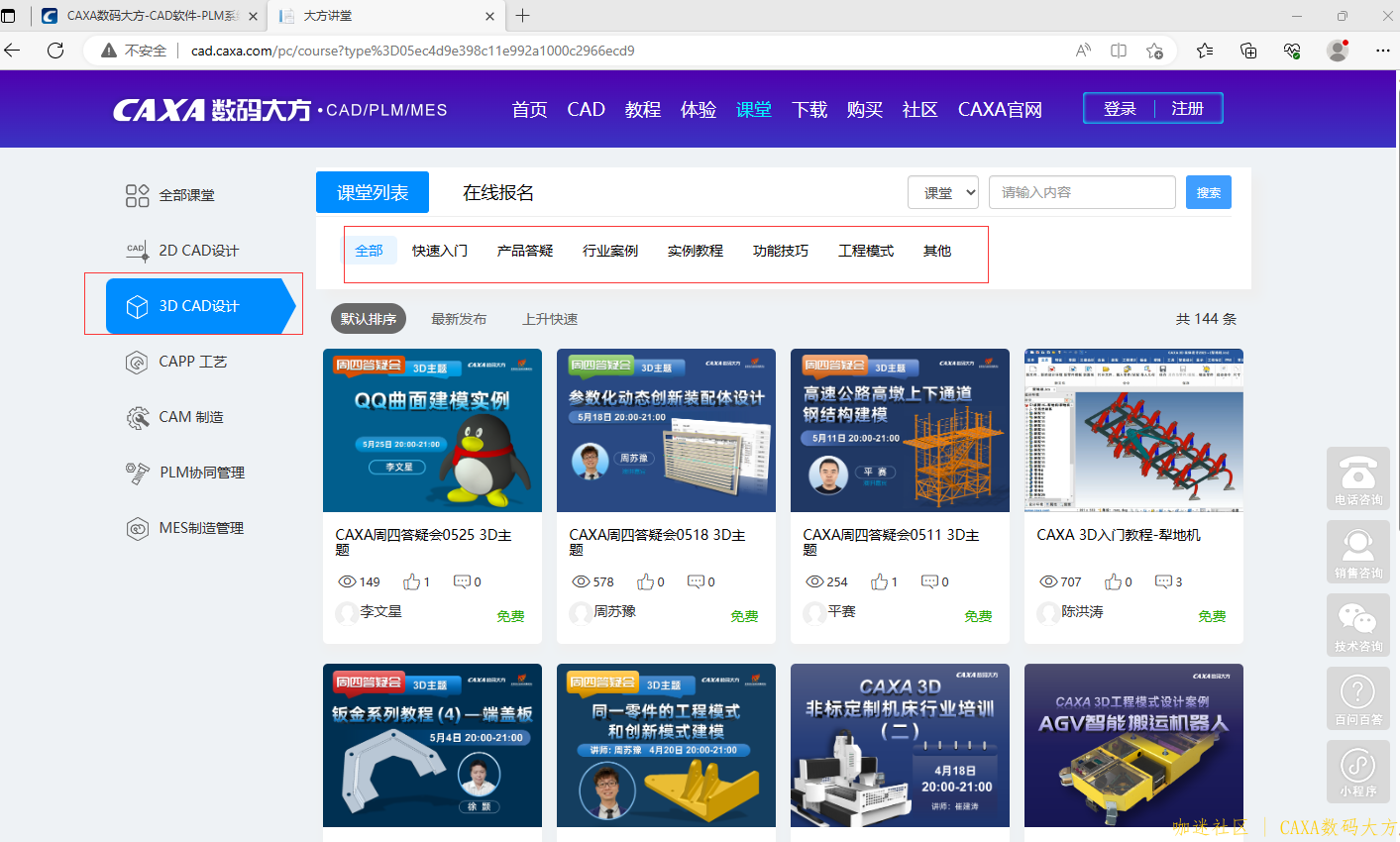
Task: Click the 2D CAD设计 sidebar icon
Action: coord(137,251)
